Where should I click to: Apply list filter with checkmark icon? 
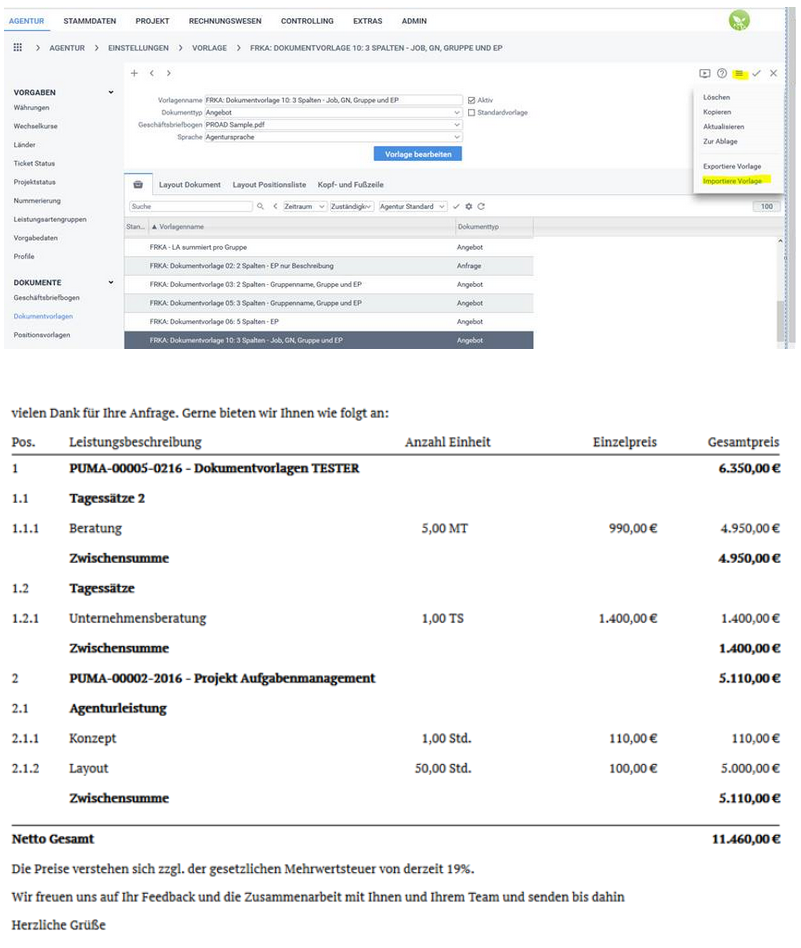coord(456,206)
